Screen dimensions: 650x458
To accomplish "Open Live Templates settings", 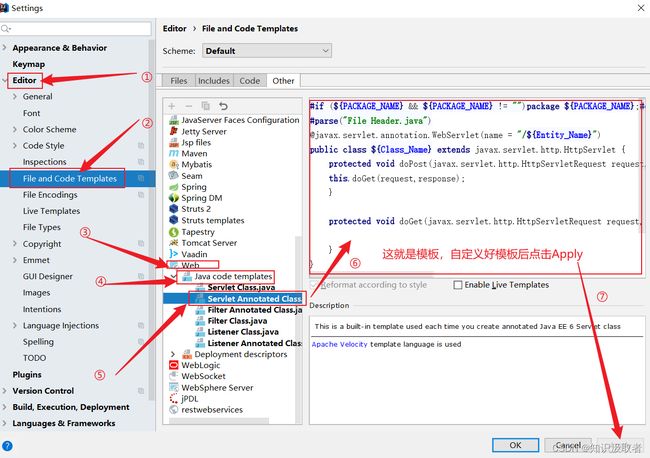I will (x=51, y=211).
